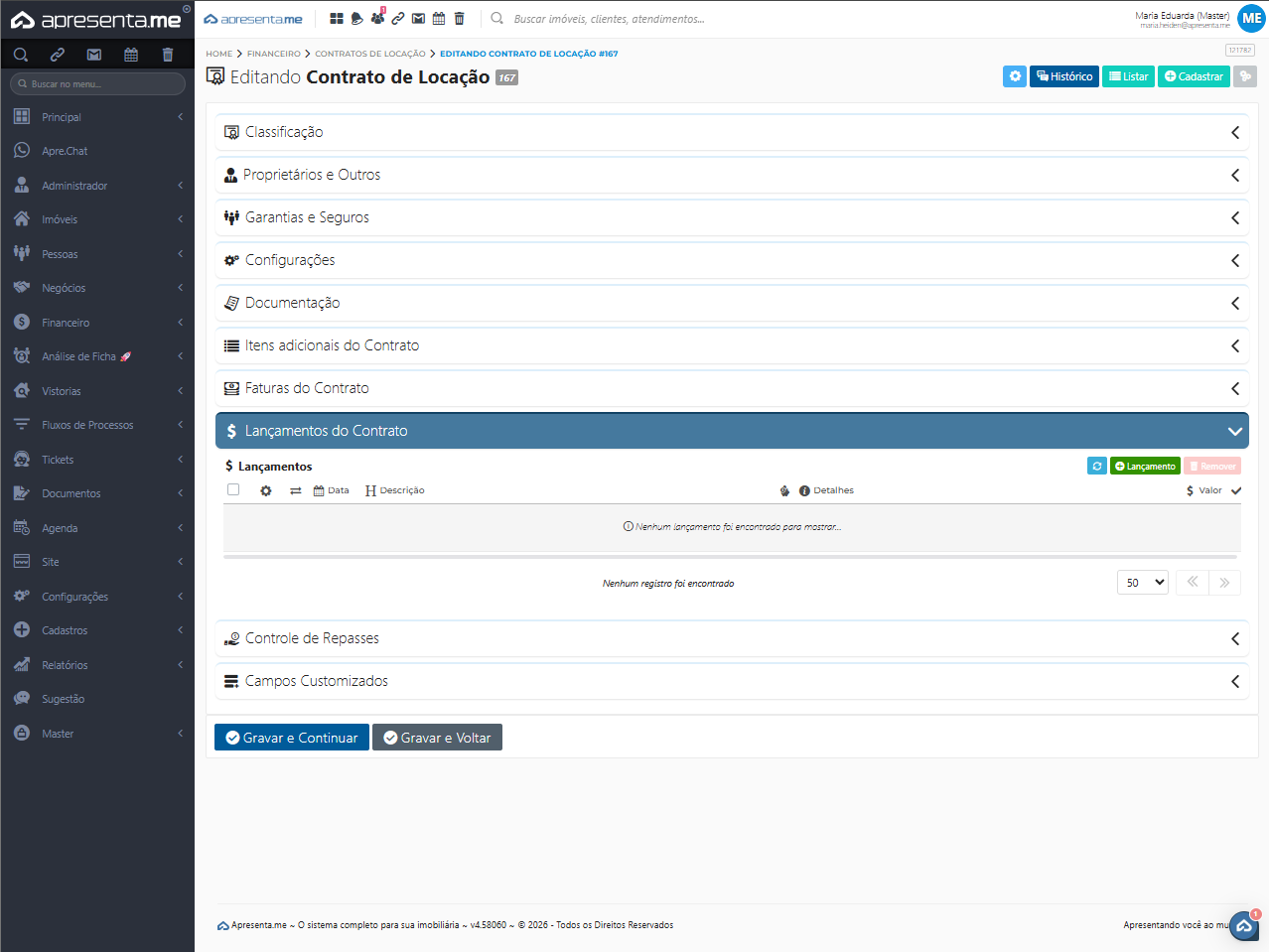Click the gear icon in the Lançamentos table header
Image resolution: width=1269 pixels, height=952 pixels.
[266, 490]
